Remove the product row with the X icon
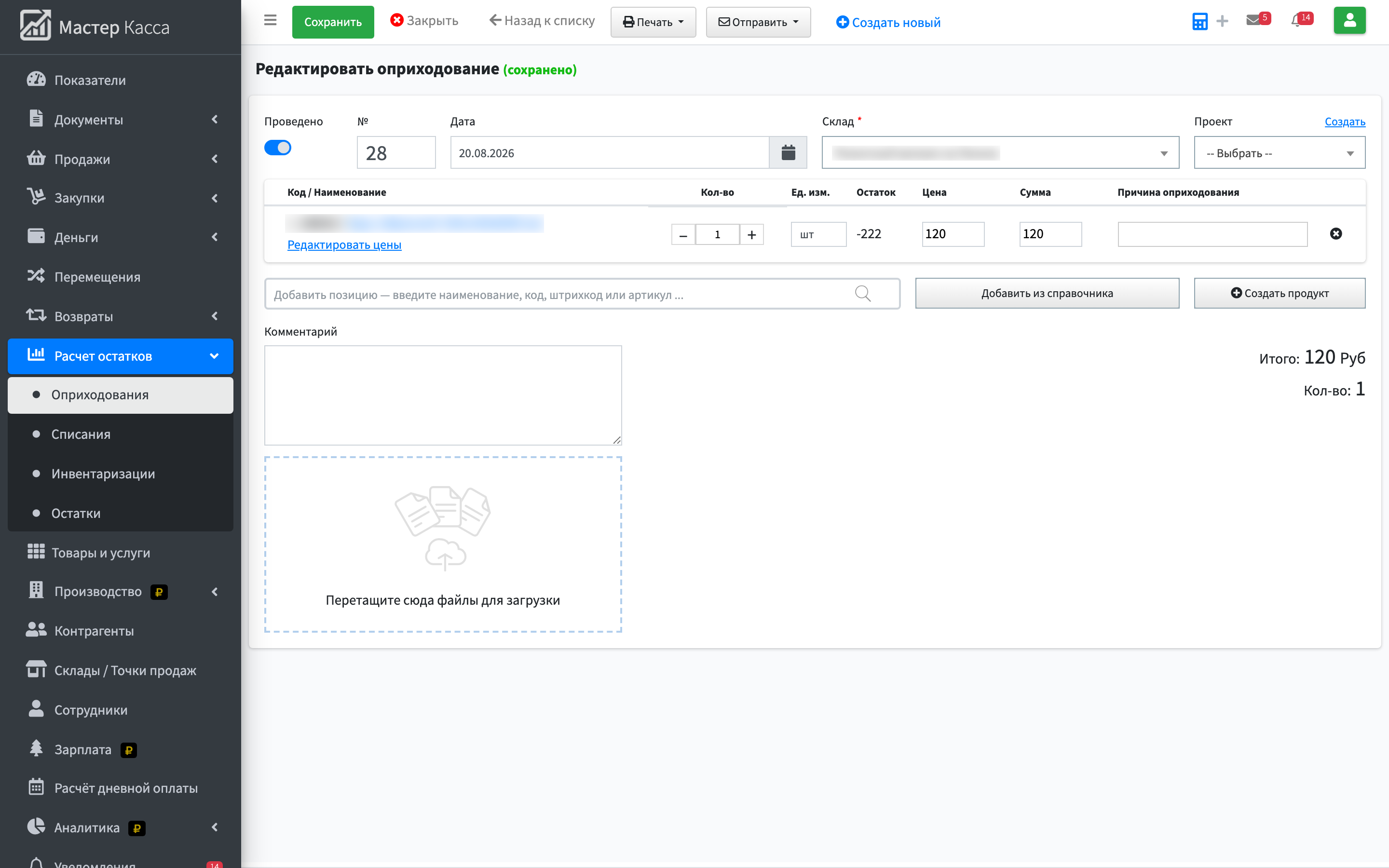This screenshot has width=1389, height=868. (1335, 234)
